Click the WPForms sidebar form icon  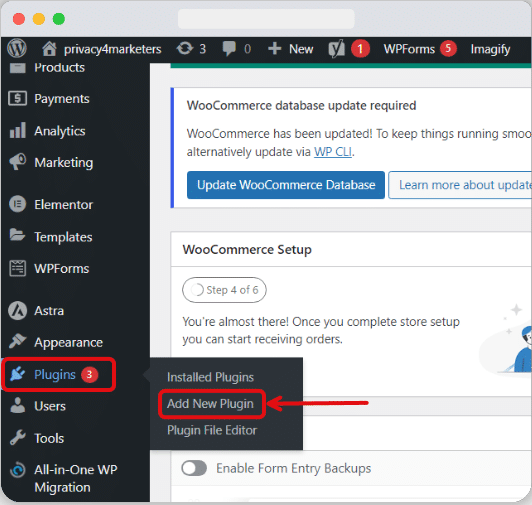pyautogui.click(x=17, y=268)
